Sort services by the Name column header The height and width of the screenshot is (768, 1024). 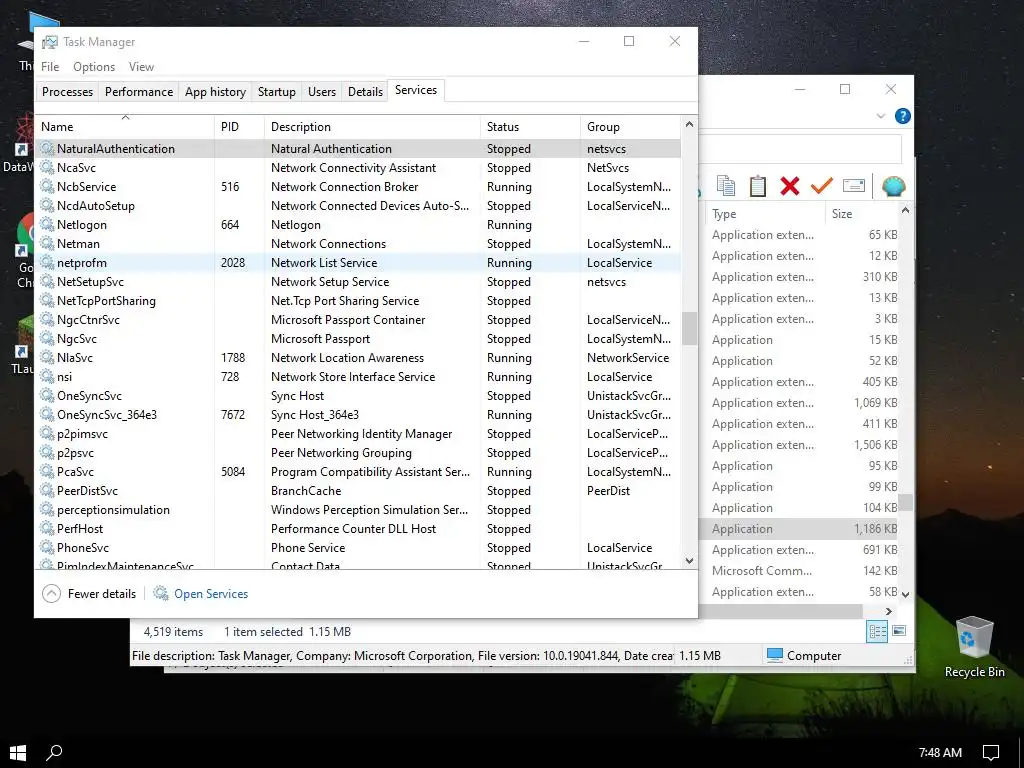tap(125, 127)
